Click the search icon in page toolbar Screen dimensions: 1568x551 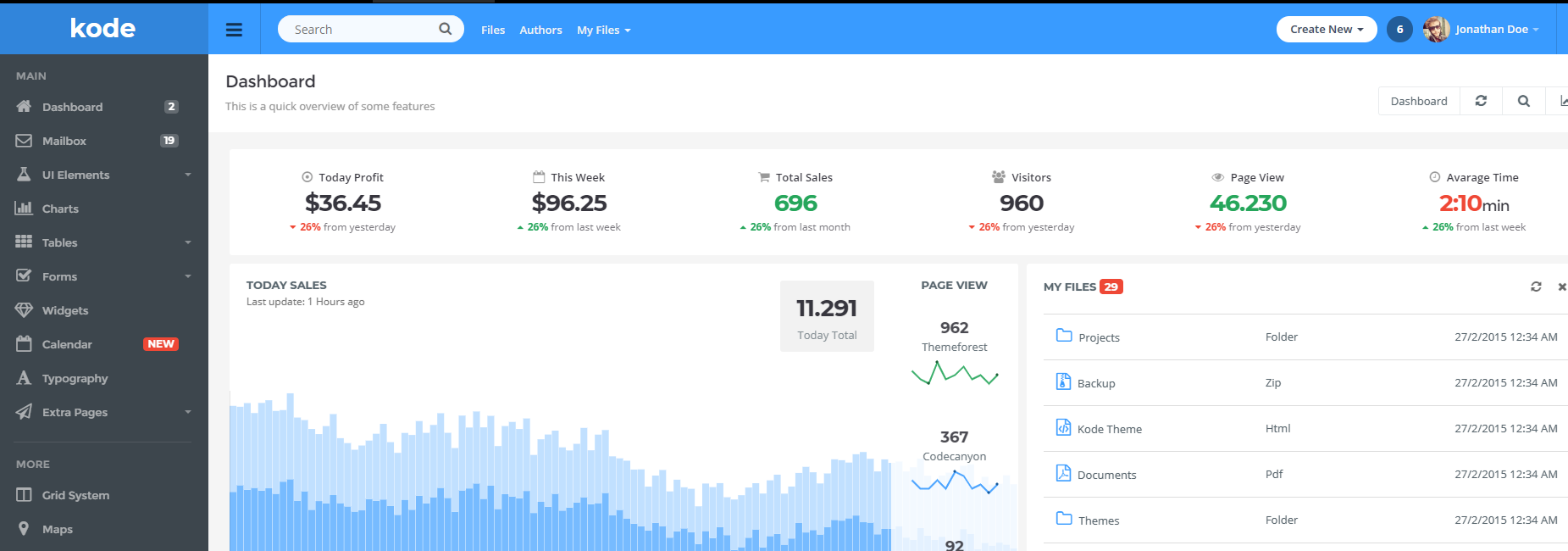(1523, 101)
